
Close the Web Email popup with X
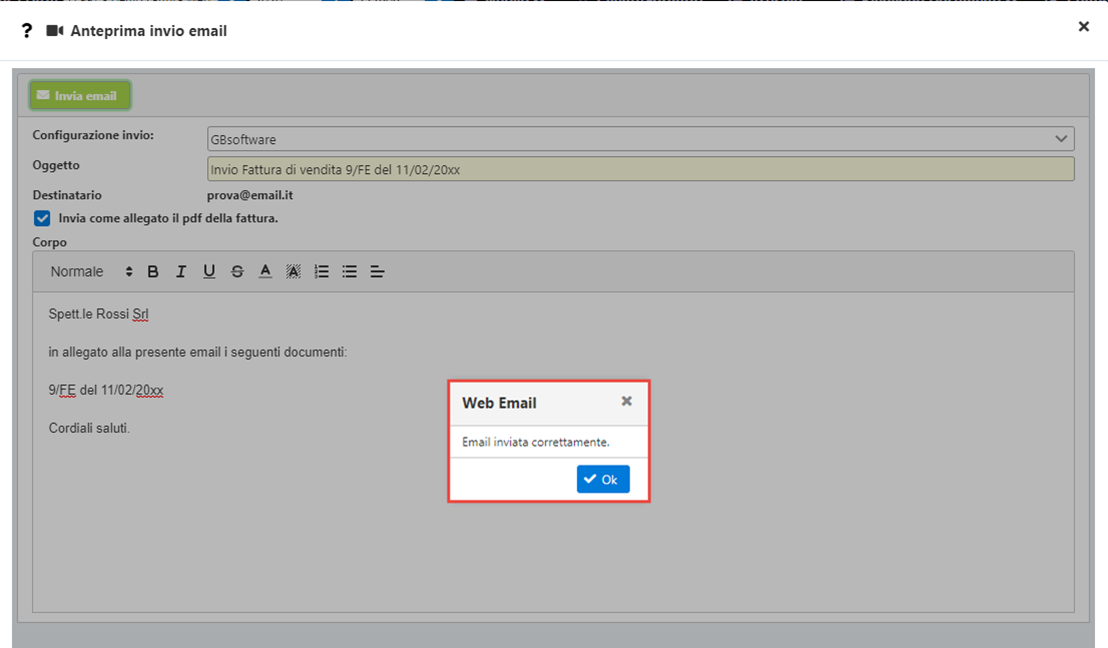(x=626, y=401)
